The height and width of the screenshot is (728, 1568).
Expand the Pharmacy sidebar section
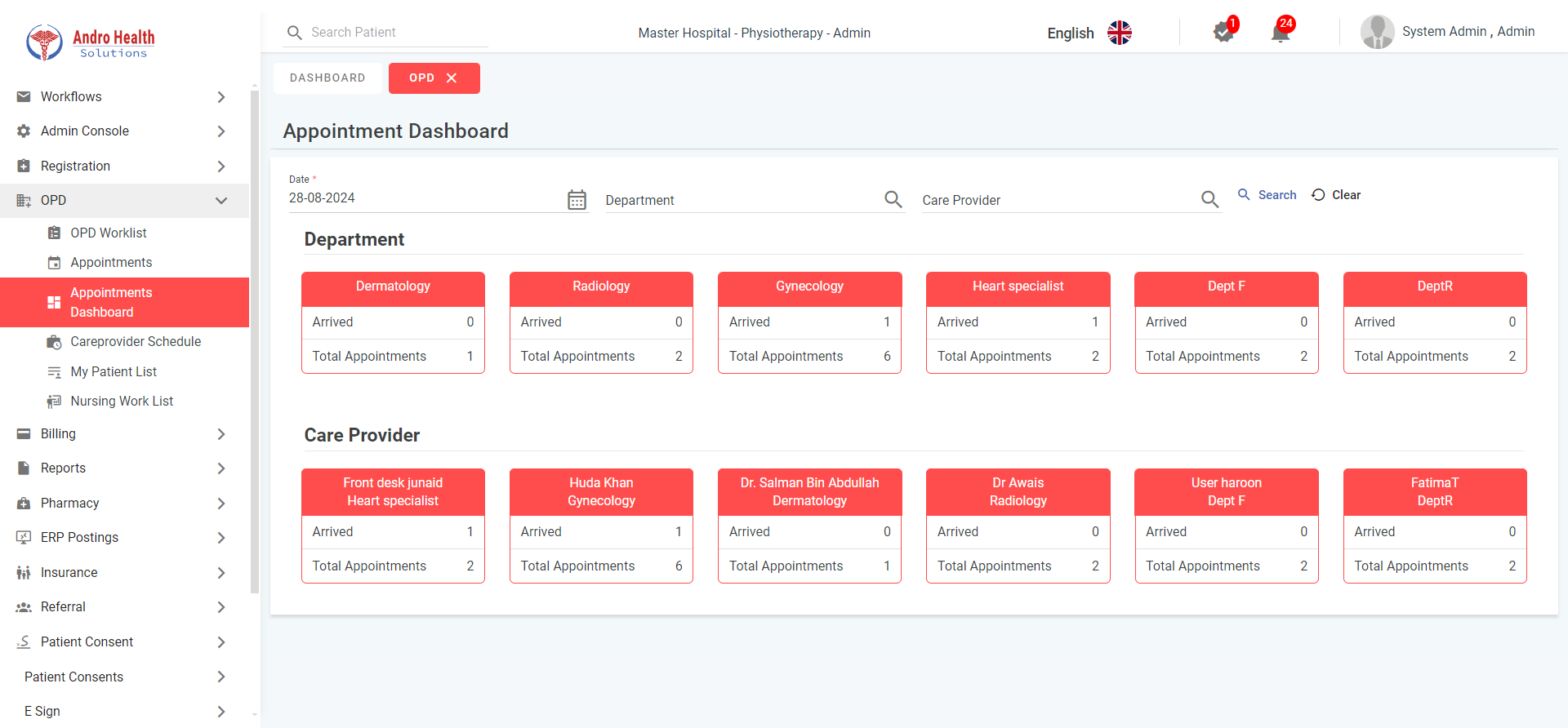tap(220, 504)
